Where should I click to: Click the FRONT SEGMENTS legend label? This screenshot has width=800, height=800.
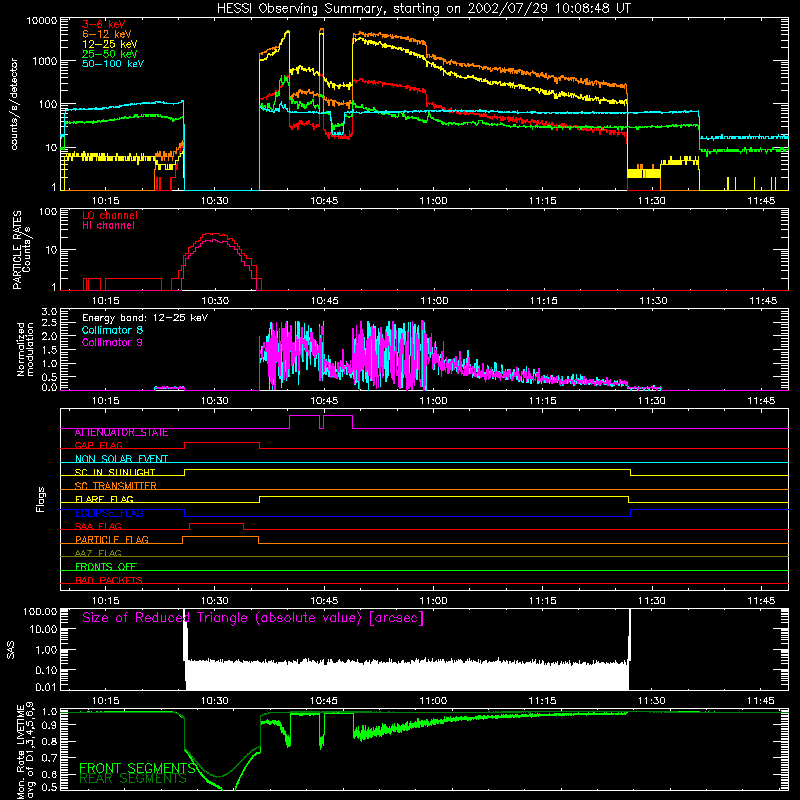coord(137,768)
